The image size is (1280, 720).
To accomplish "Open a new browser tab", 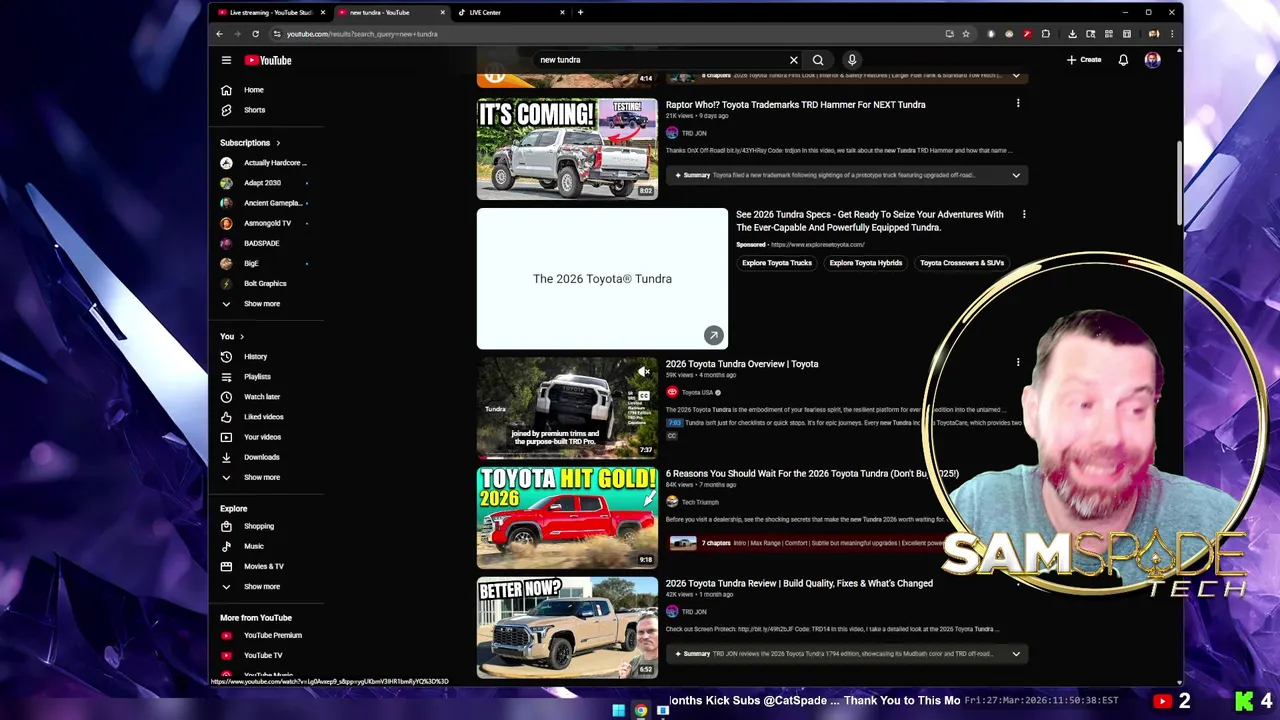I will 580,12.
